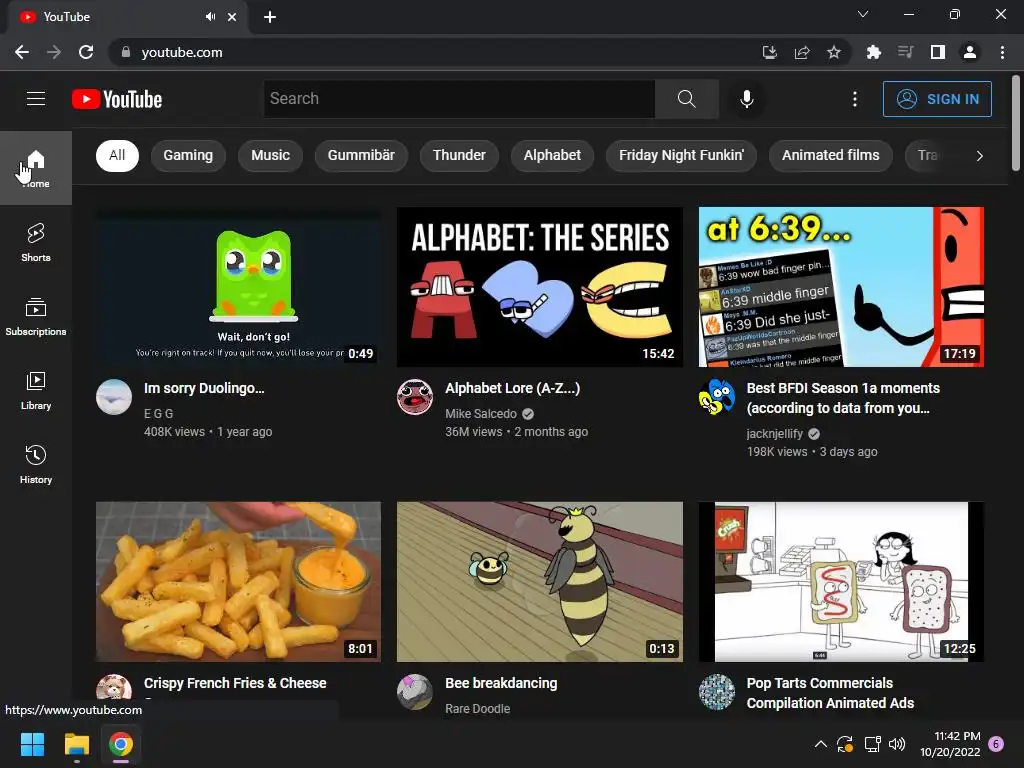Open the 'Im sorry Duolingo...' title
The width and height of the screenshot is (1024, 768).
click(204, 389)
